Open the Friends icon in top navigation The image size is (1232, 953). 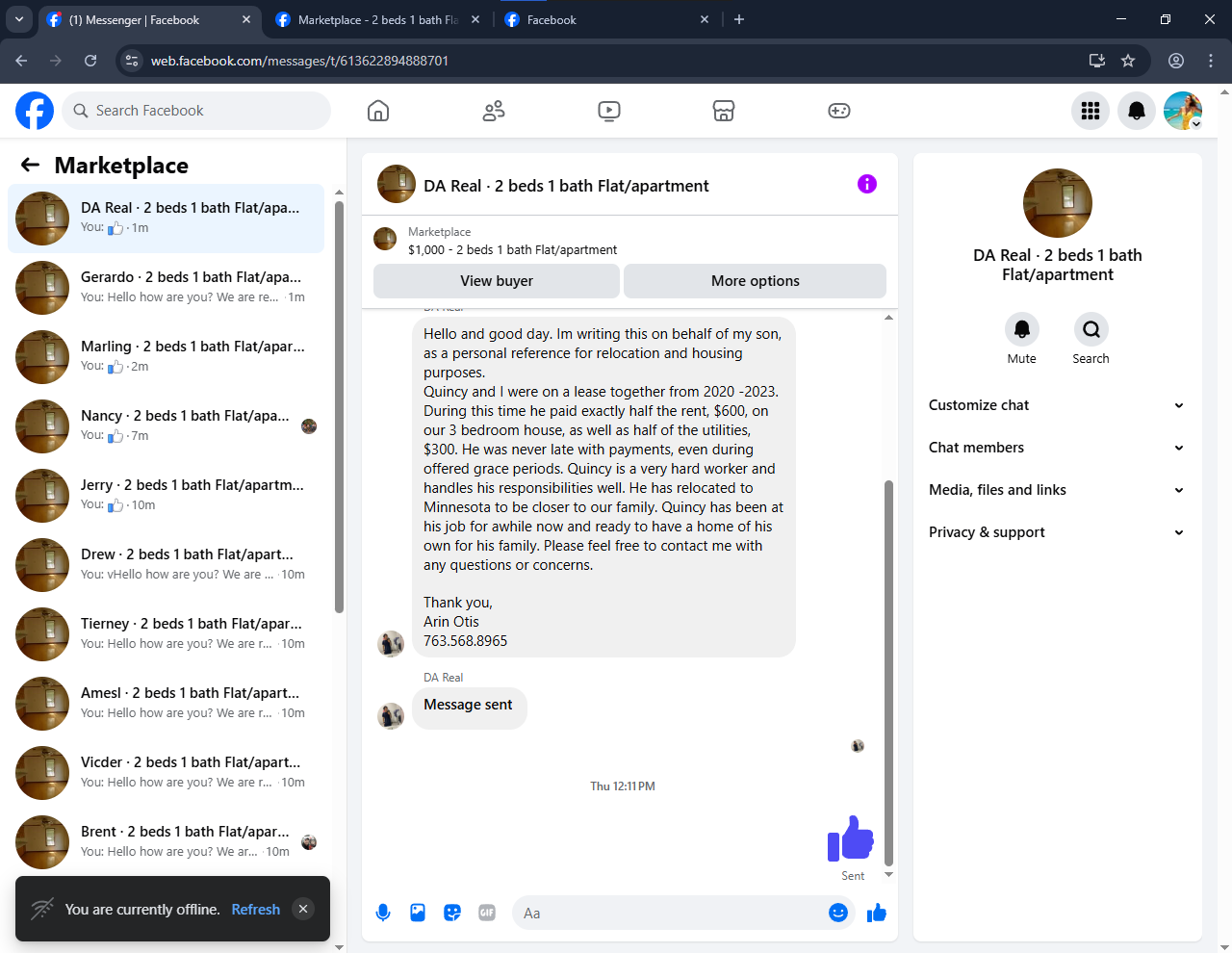pos(494,111)
